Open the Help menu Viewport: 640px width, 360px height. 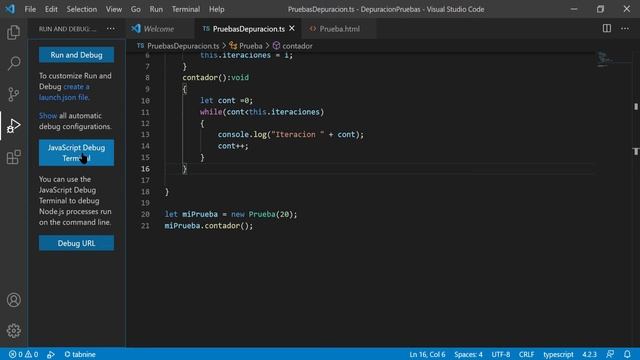click(217, 9)
